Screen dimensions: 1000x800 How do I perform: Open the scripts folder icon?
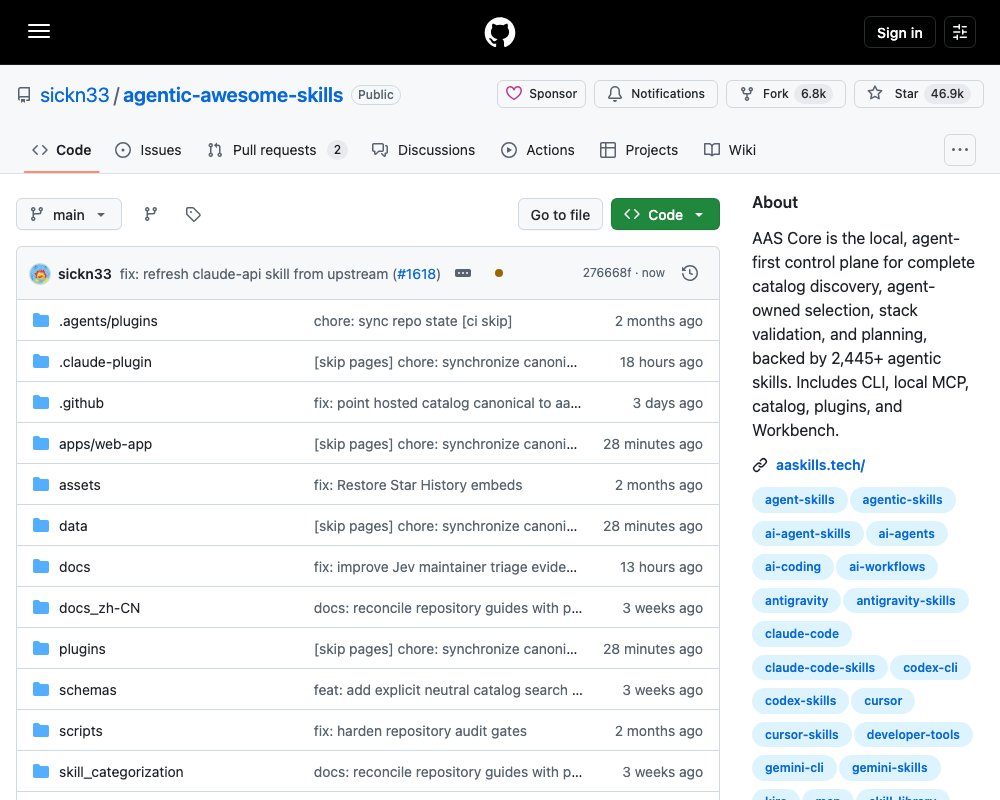(41, 730)
